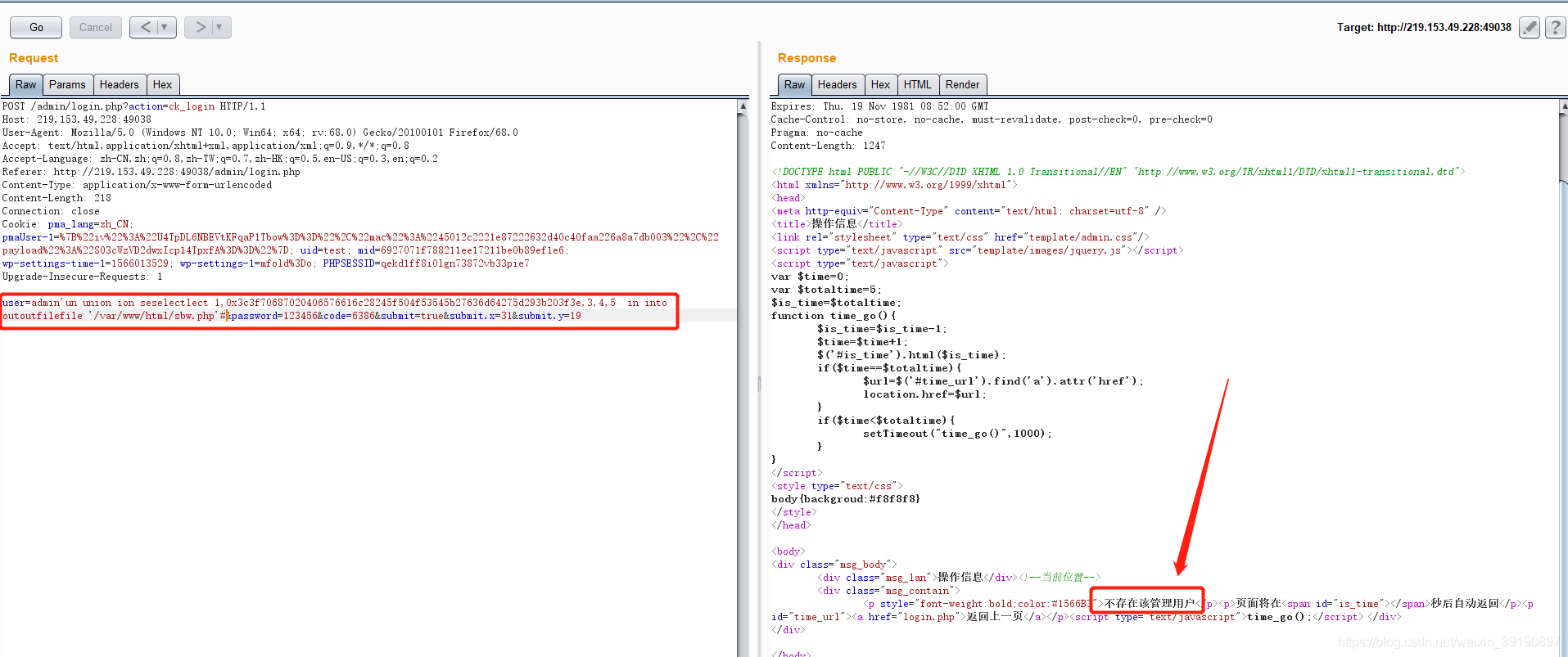The height and width of the screenshot is (657, 1568).
Task: Click the Response section heading
Action: tap(807, 58)
